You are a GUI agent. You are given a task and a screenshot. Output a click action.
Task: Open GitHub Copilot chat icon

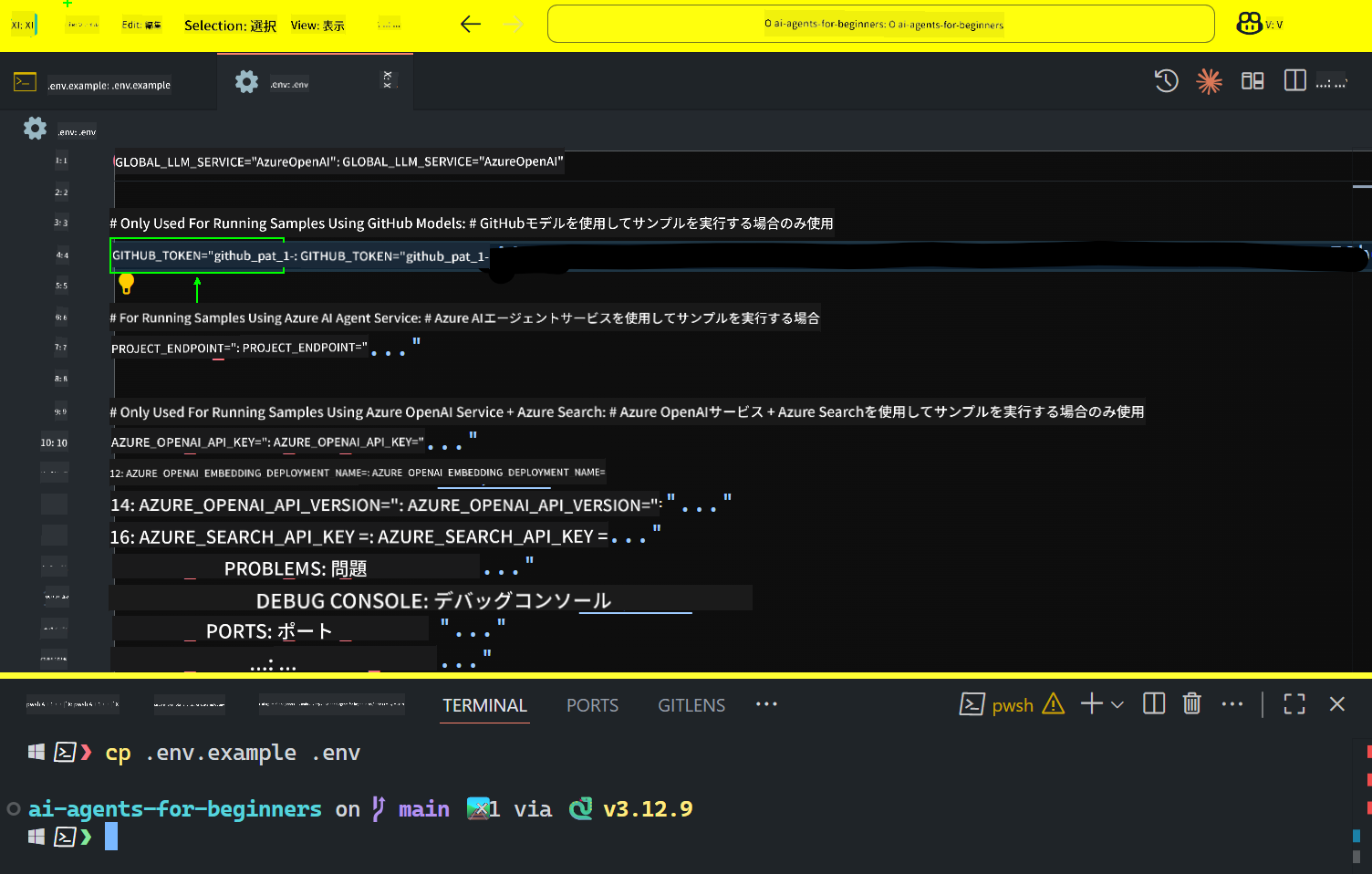coord(1249,24)
